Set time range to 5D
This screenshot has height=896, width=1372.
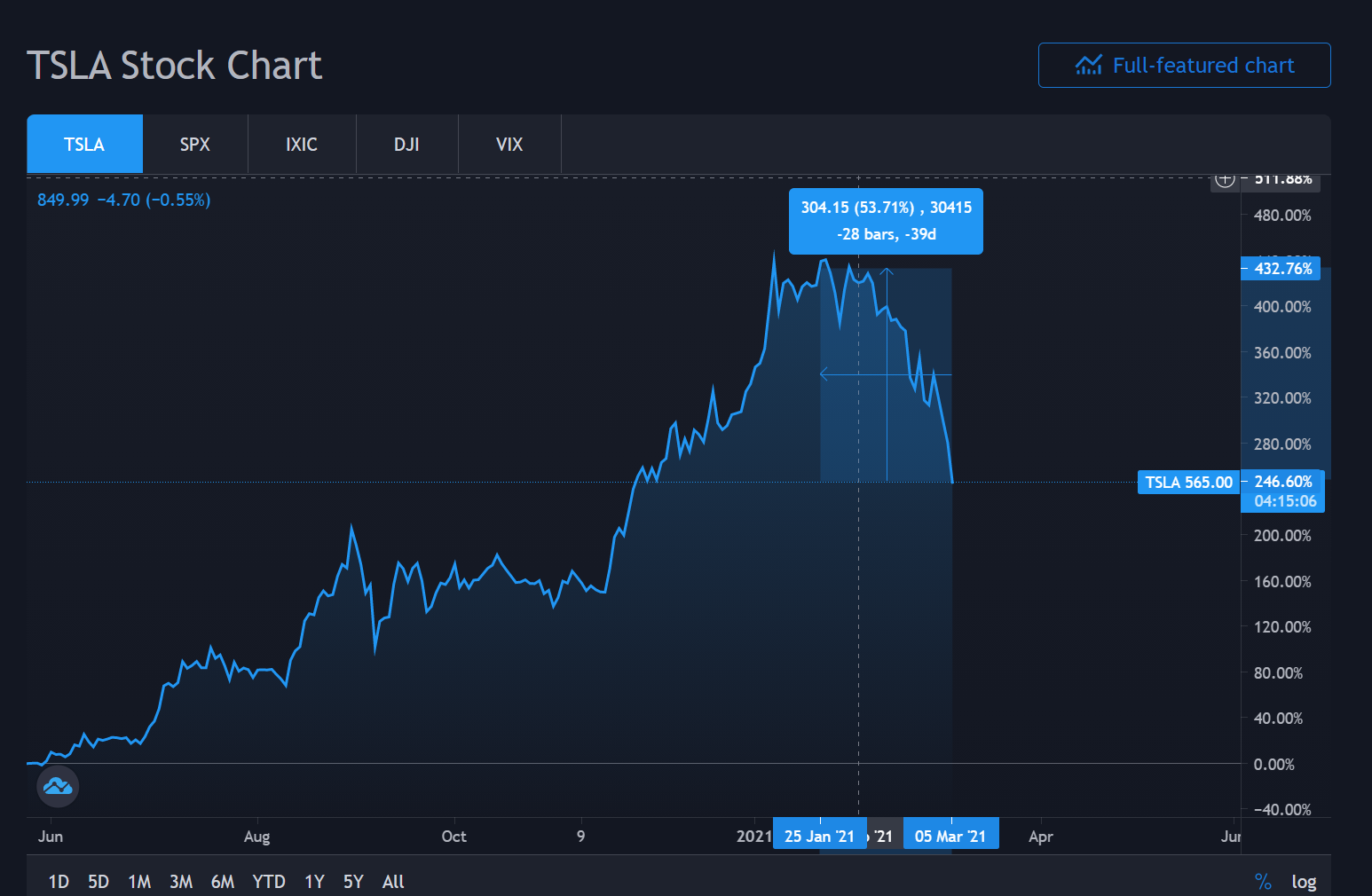(99, 881)
